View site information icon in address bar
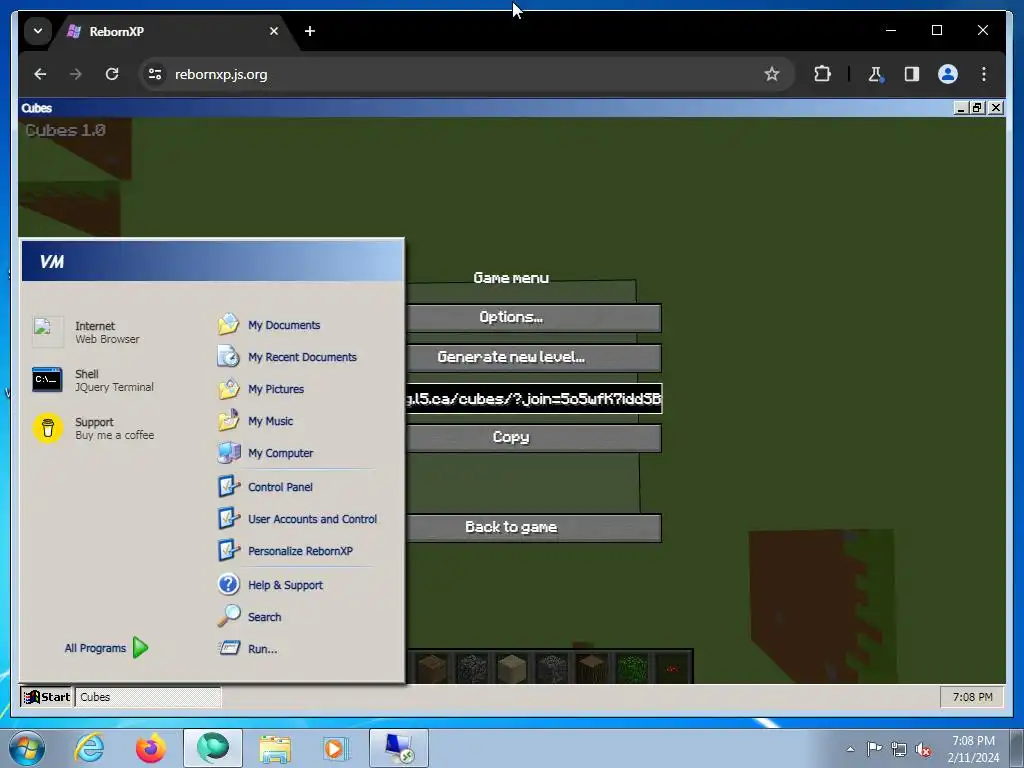 click(x=155, y=74)
